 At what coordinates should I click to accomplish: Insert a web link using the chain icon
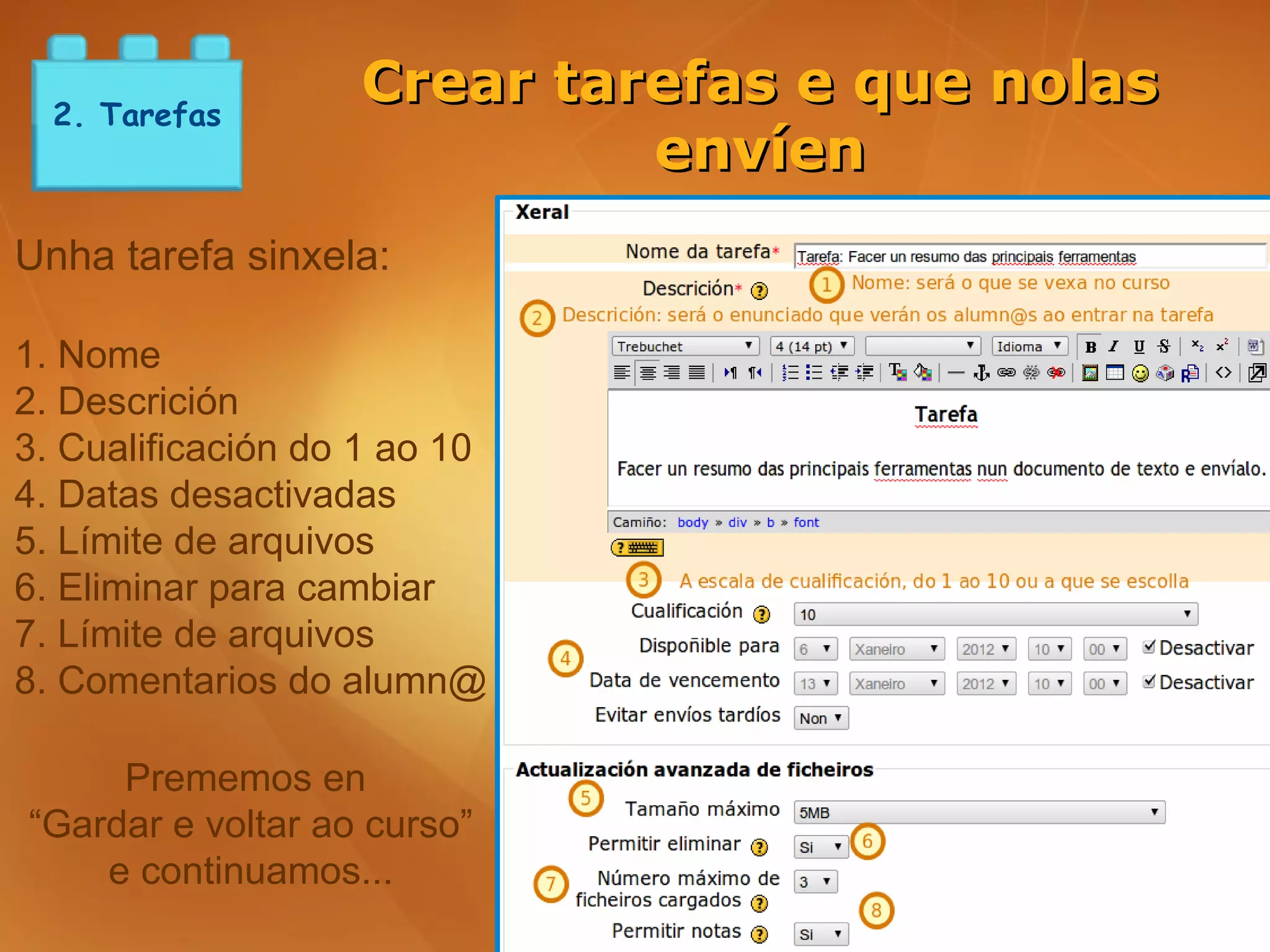(x=1006, y=372)
